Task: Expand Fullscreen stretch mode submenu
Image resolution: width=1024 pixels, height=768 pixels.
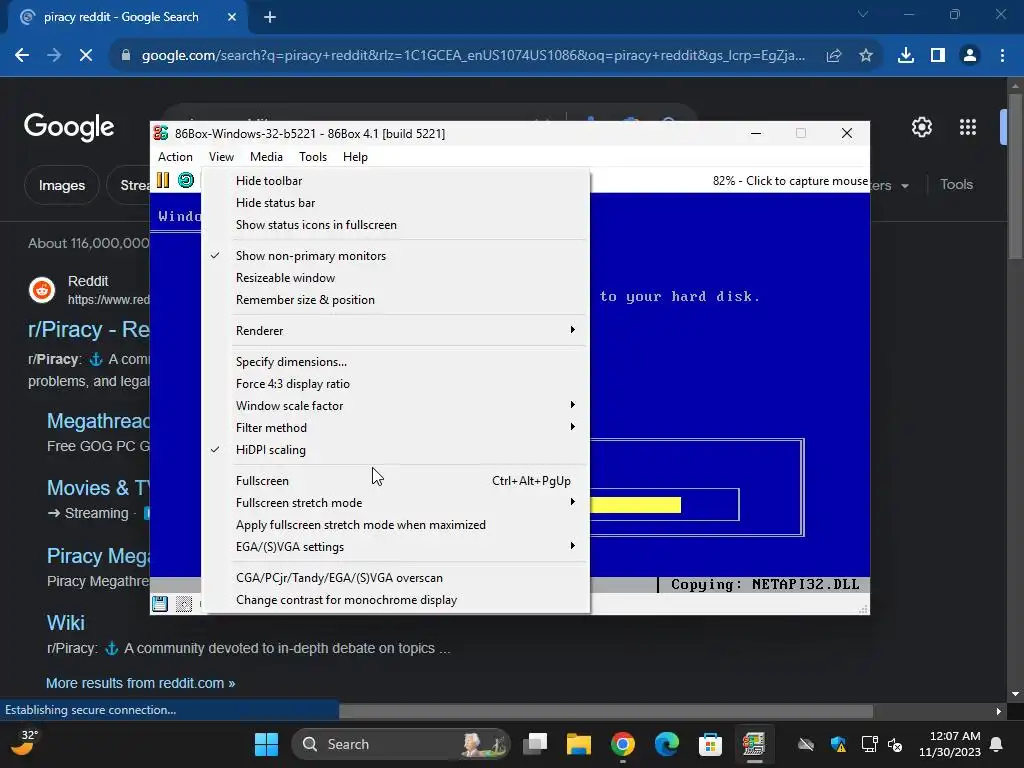Action: coord(396,503)
